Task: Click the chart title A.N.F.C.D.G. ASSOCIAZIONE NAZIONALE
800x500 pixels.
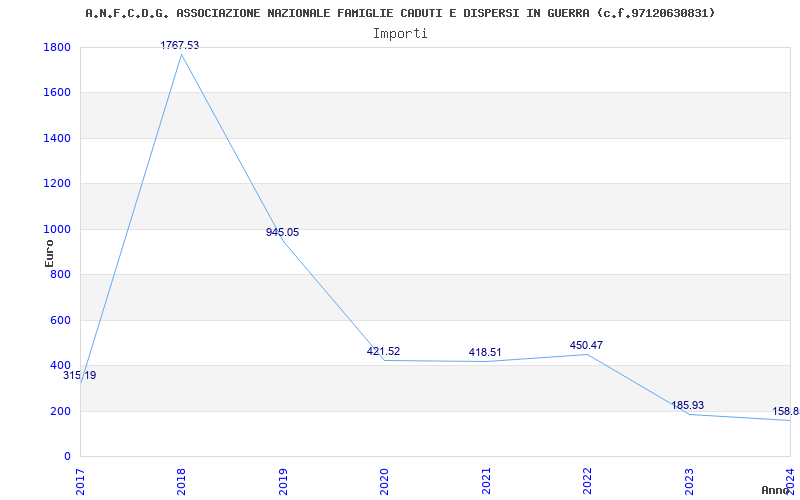Action: click(x=400, y=13)
